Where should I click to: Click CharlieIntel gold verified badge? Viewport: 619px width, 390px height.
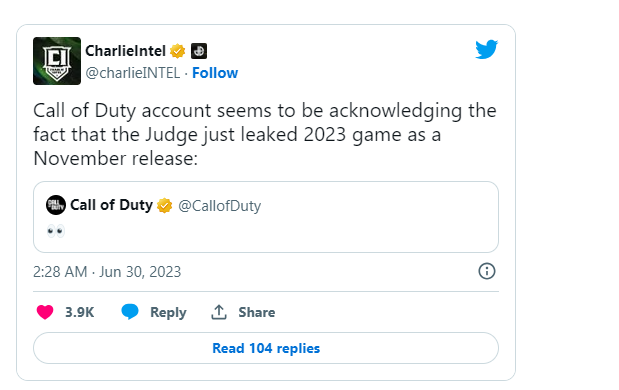tap(177, 51)
